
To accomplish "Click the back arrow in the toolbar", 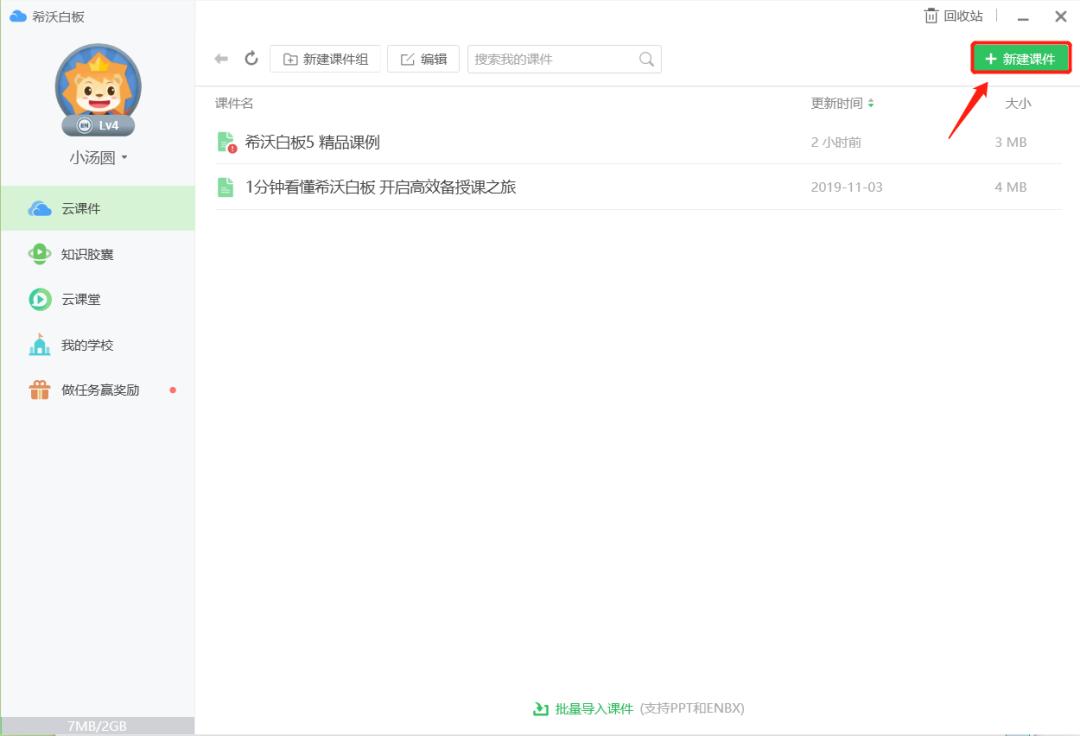I will (221, 58).
